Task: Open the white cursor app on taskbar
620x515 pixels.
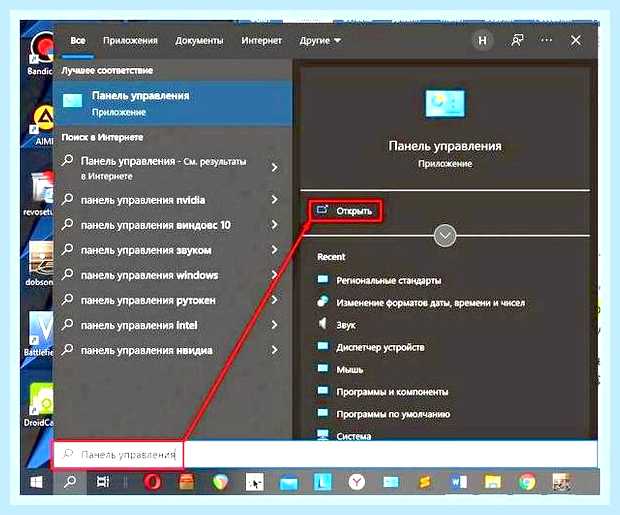Action: pyautogui.click(x=254, y=482)
